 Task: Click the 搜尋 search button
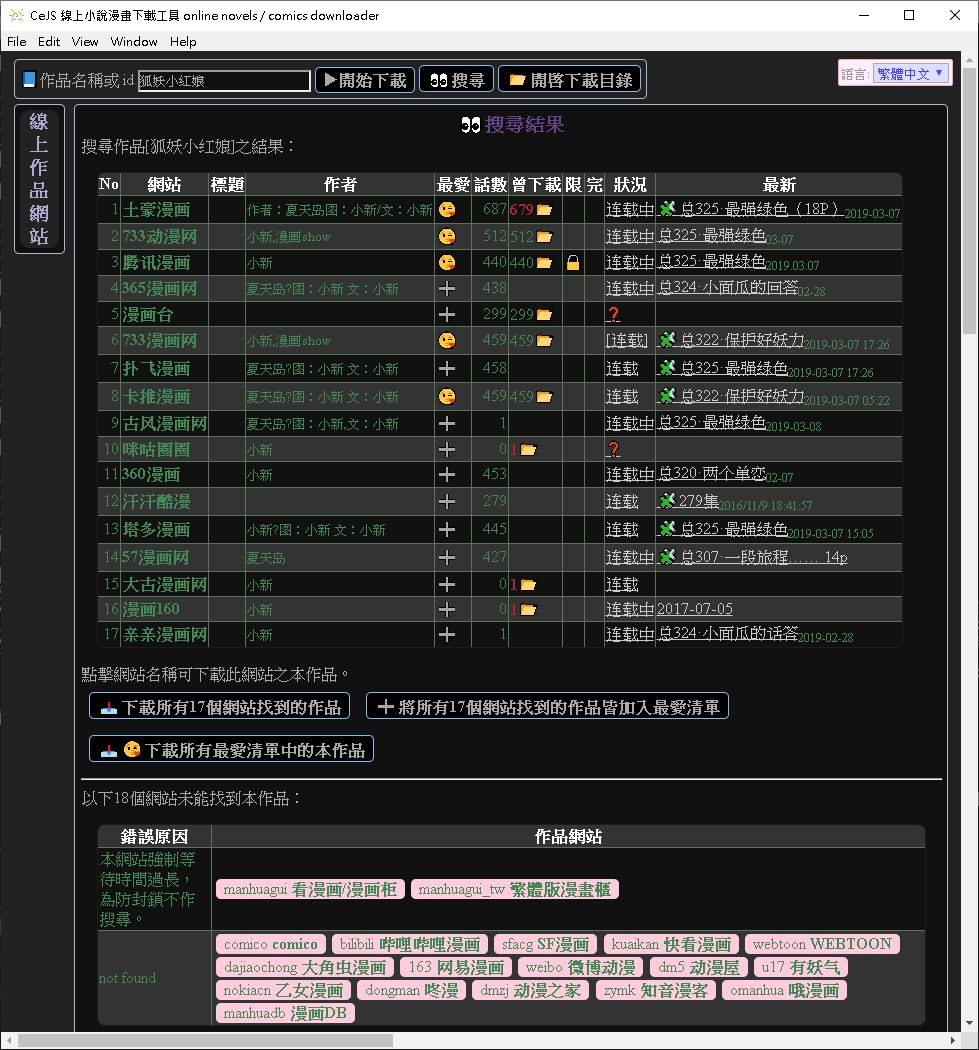pyautogui.click(x=457, y=80)
